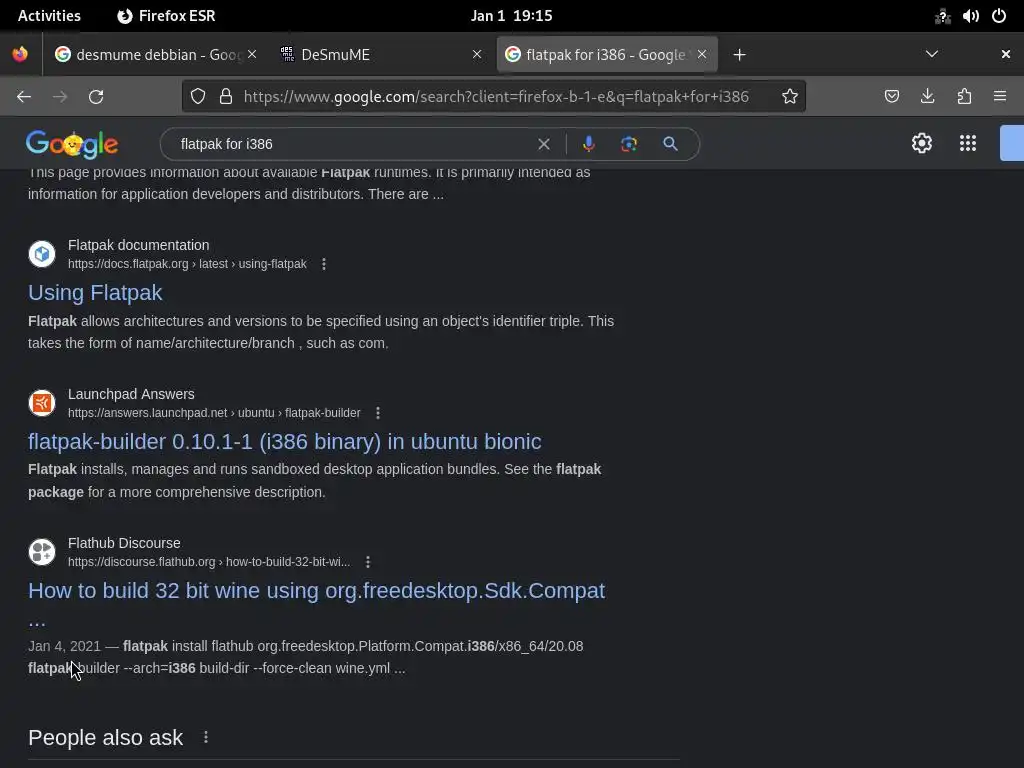Focus the Google search input field
This screenshot has width=1024, height=768.
click(x=353, y=144)
